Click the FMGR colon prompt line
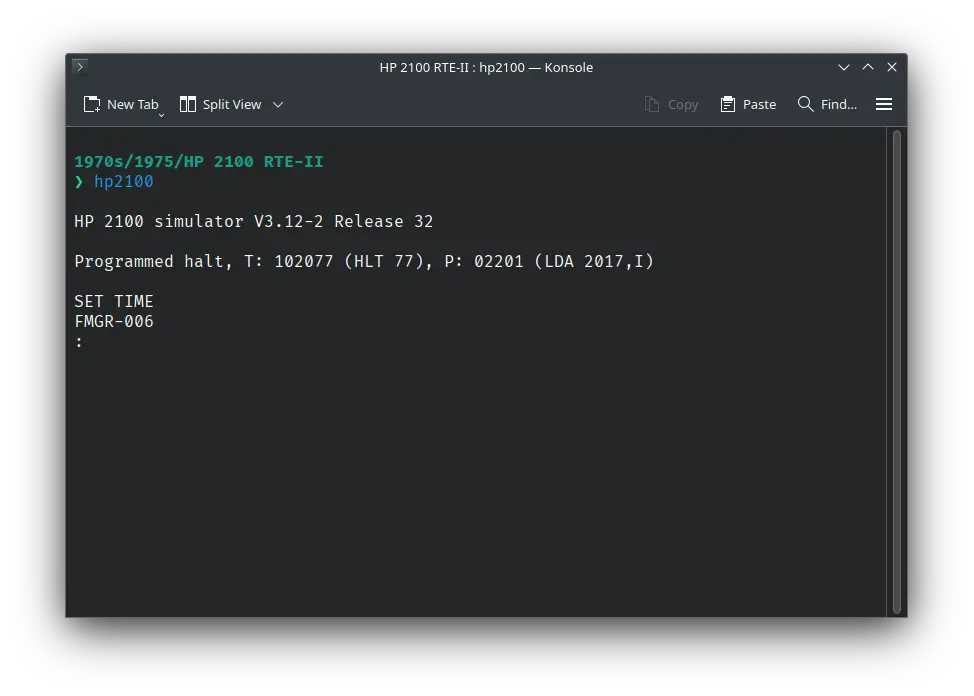The height and width of the screenshot is (696, 974). pos(80,342)
